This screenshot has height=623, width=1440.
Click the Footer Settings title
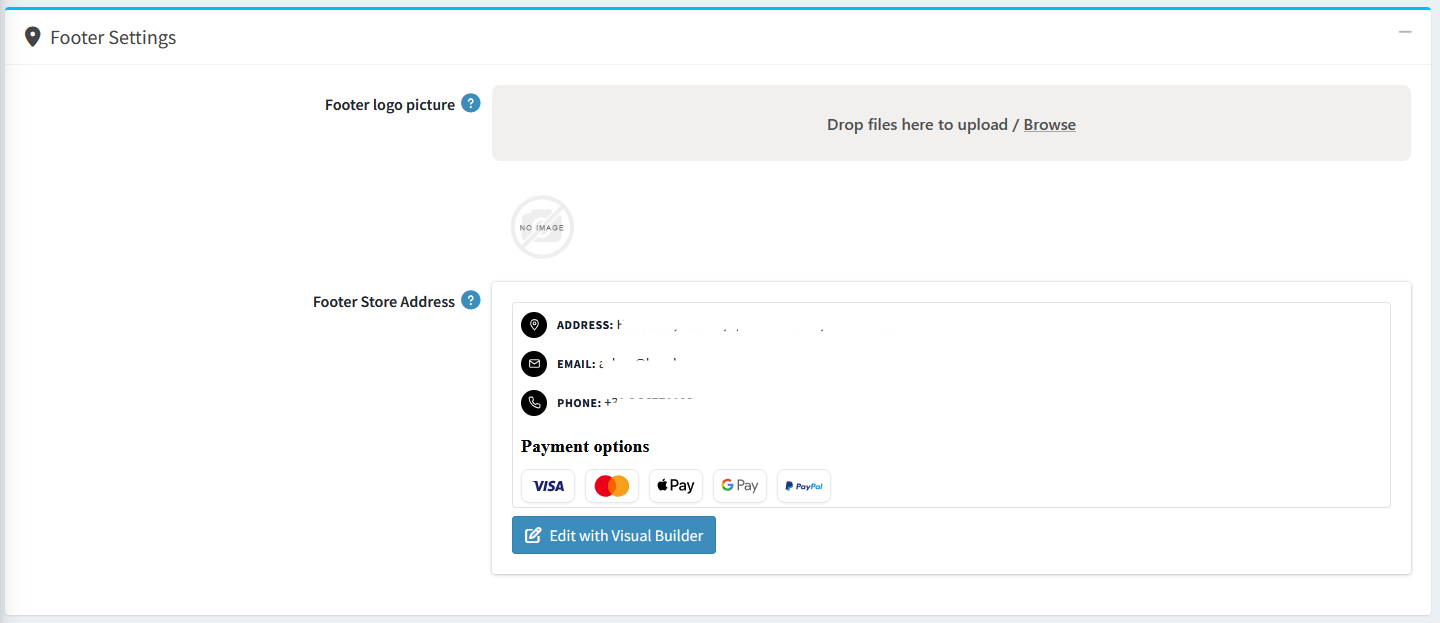113,38
